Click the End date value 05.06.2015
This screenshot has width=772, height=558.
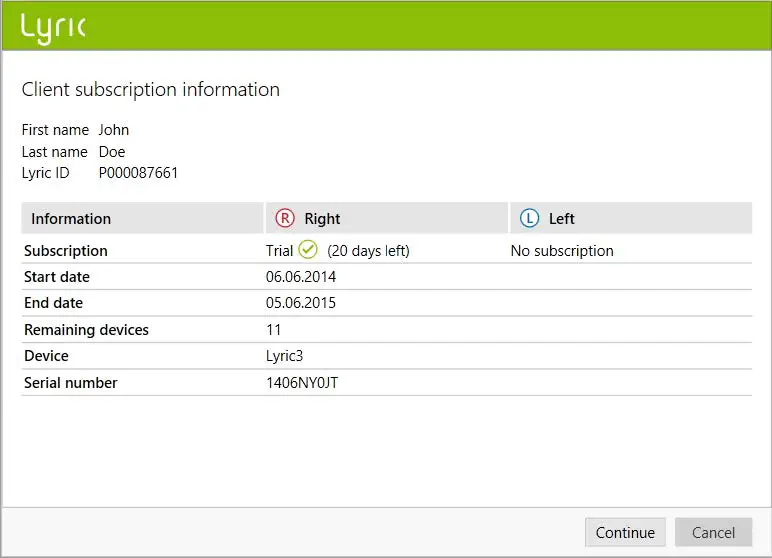click(x=299, y=303)
